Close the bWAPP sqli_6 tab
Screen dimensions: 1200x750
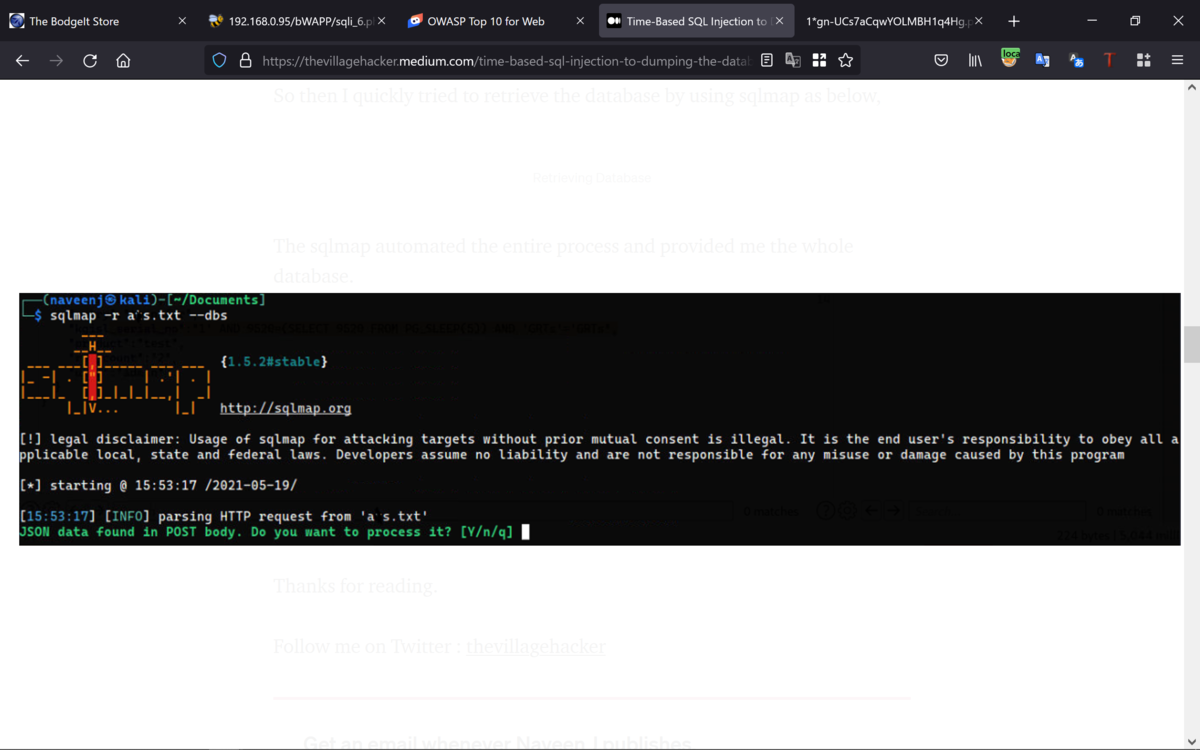(381, 21)
